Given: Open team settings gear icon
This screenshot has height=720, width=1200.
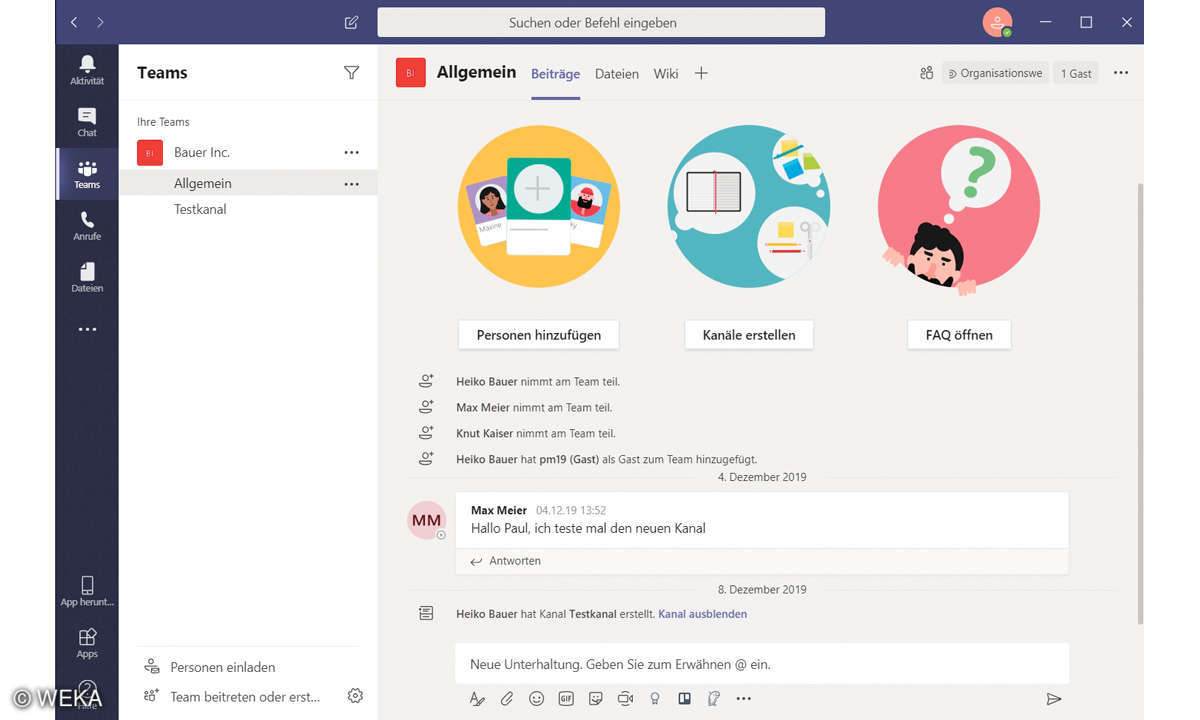Looking at the screenshot, I should 355,696.
